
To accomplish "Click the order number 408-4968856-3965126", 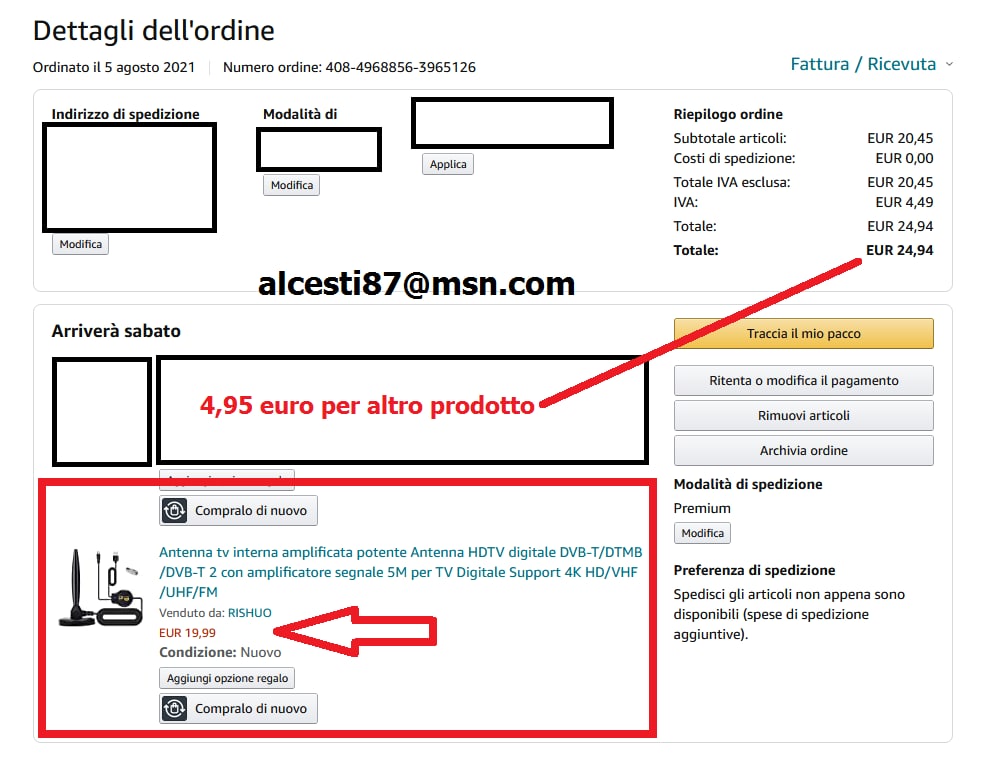I will pyautogui.click(x=401, y=67).
